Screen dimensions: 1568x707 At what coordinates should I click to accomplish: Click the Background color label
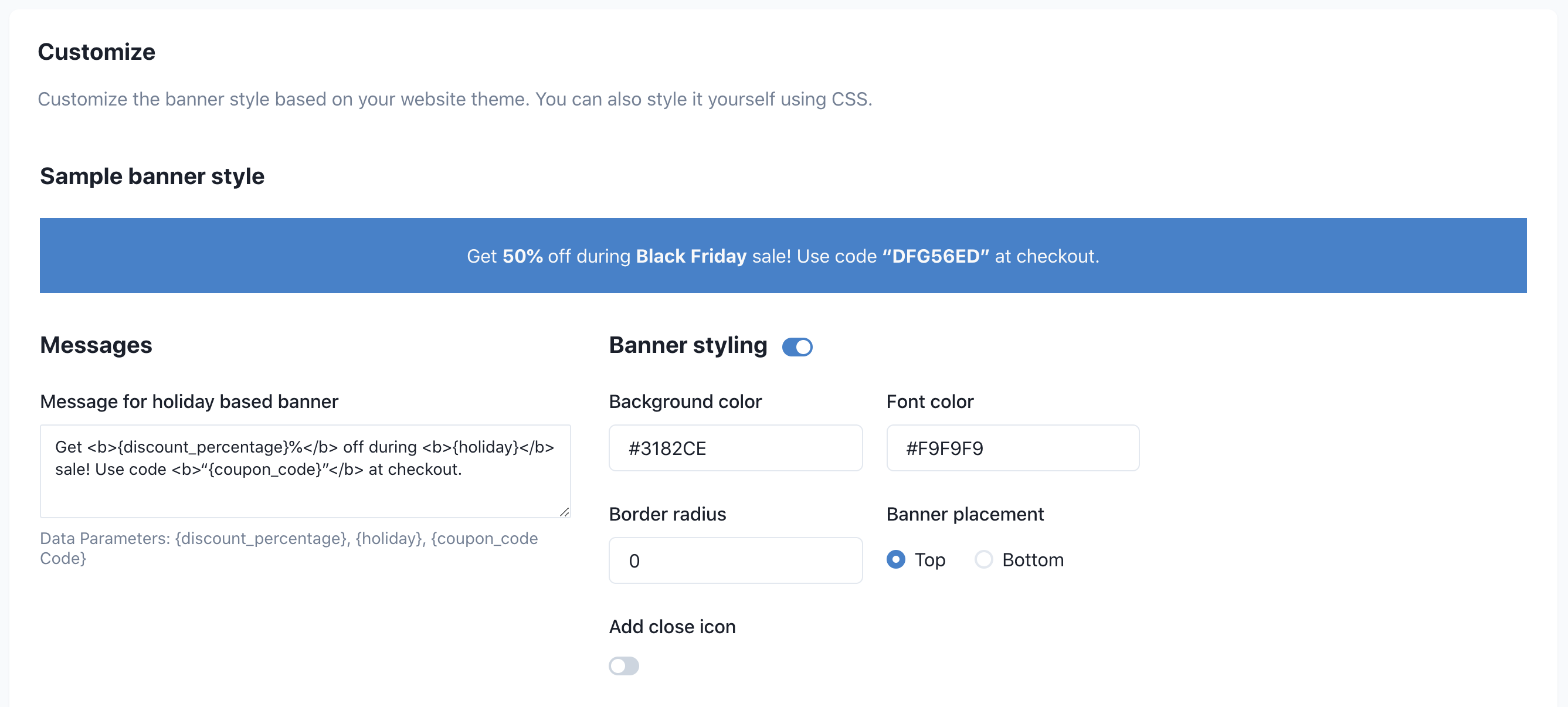tap(685, 402)
